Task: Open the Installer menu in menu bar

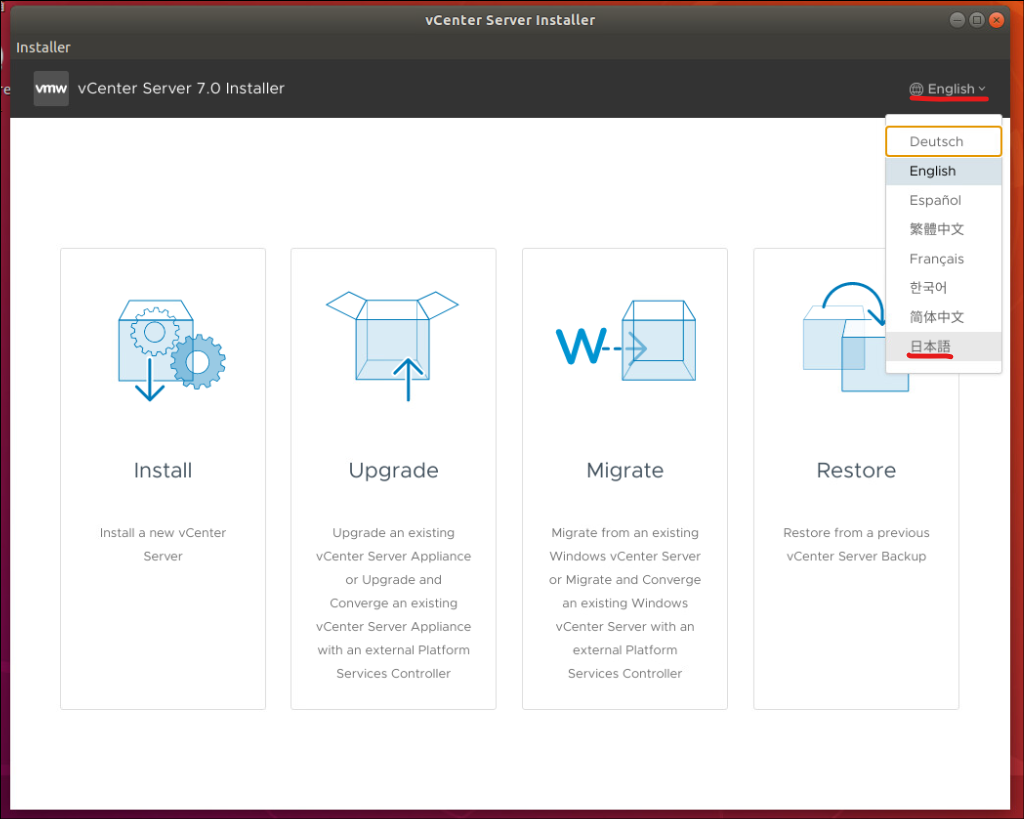Action: pyautogui.click(x=43, y=47)
